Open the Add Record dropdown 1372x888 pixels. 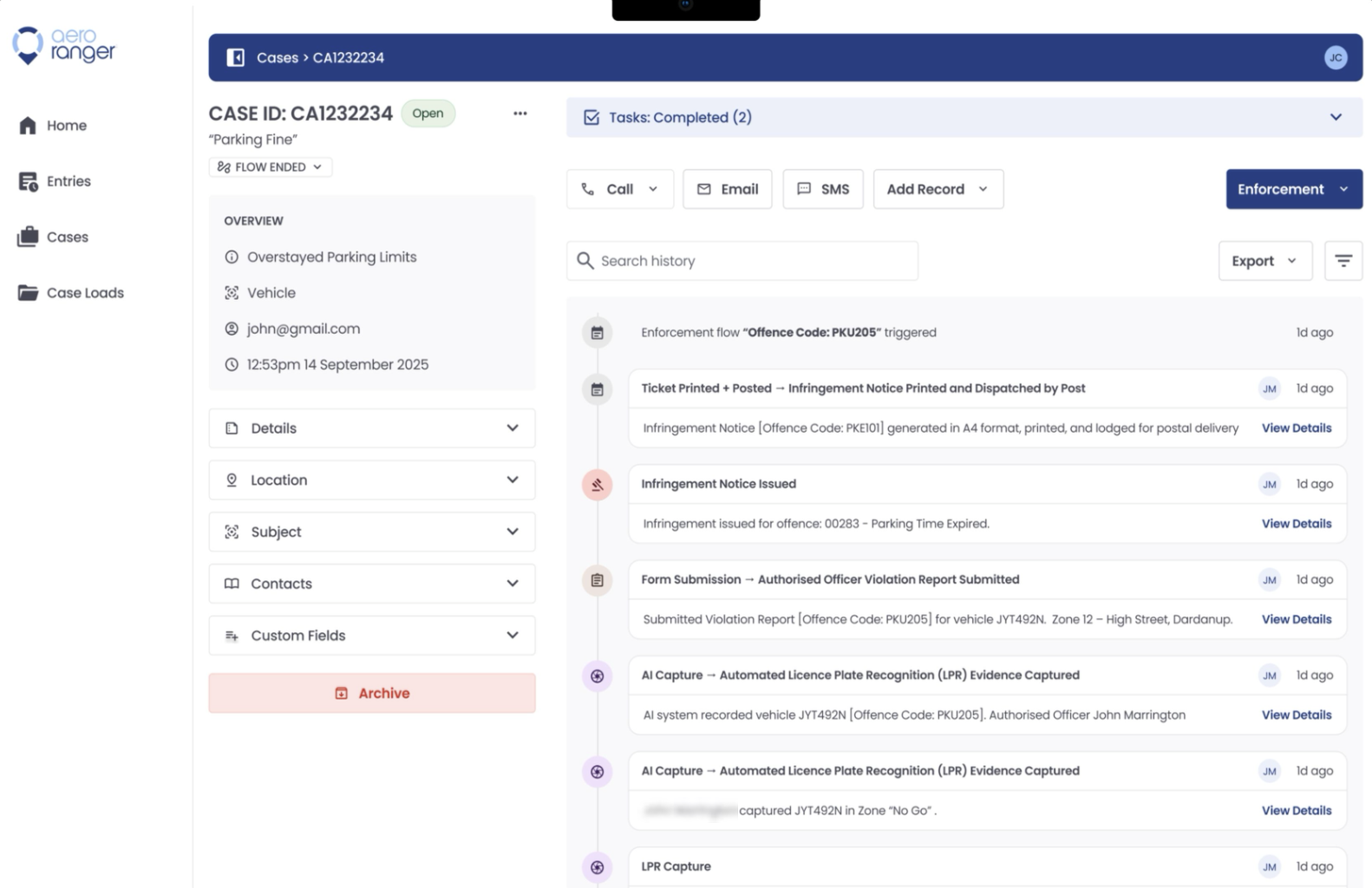coord(938,189)
